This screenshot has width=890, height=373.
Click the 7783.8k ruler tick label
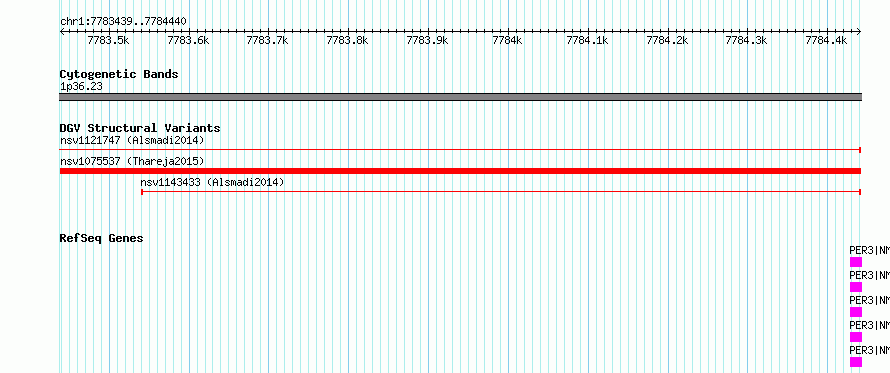[347, 40]
